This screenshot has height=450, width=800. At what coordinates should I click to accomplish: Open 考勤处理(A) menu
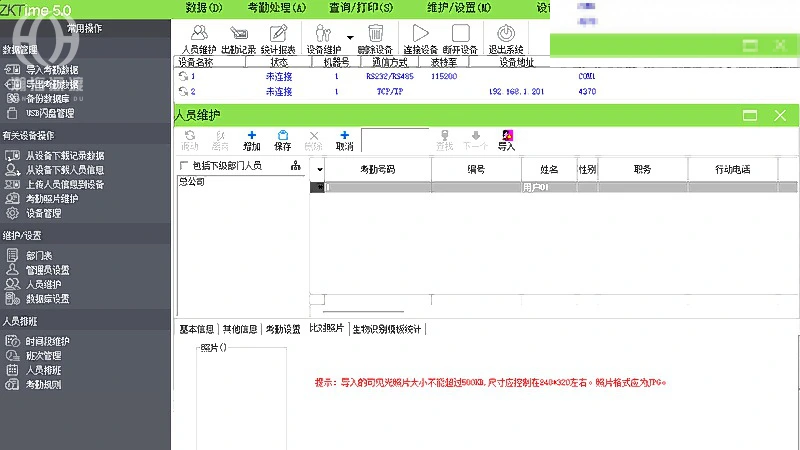(277, 8)
